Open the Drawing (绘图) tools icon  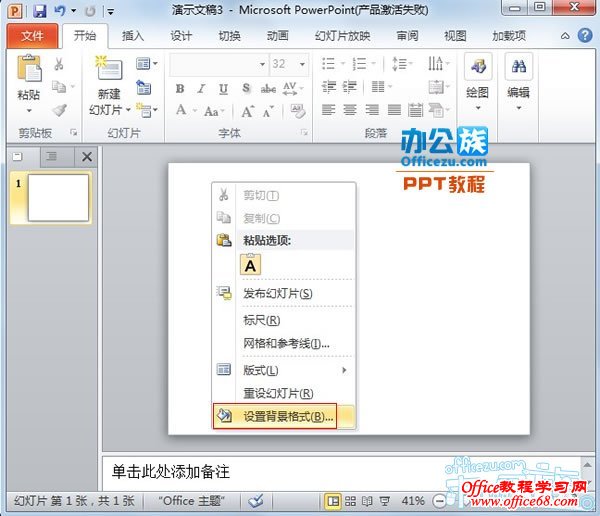479,70
